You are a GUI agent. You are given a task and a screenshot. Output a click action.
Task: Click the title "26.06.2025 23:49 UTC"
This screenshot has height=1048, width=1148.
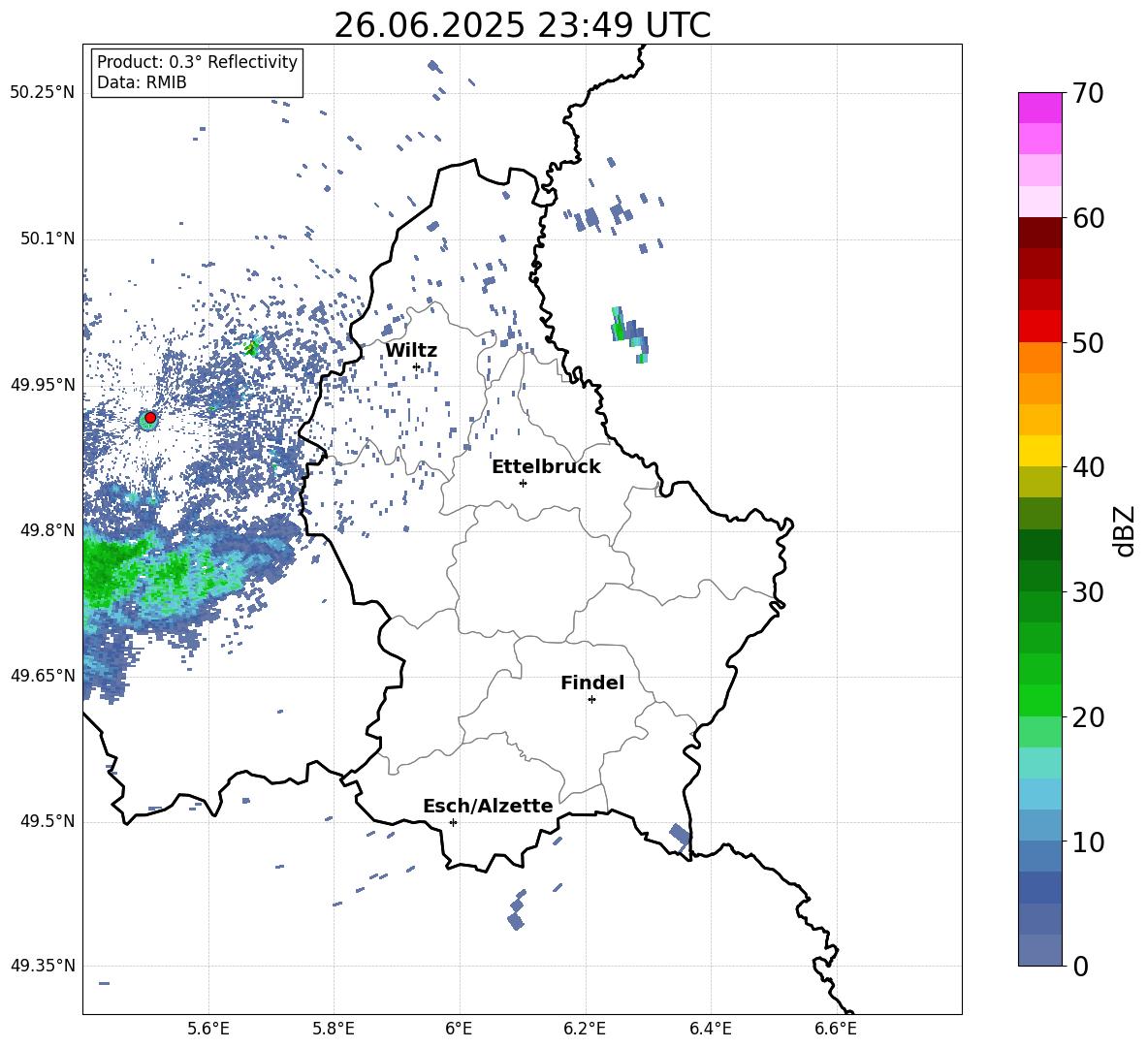pyautogui.click(x=522, y=25)
